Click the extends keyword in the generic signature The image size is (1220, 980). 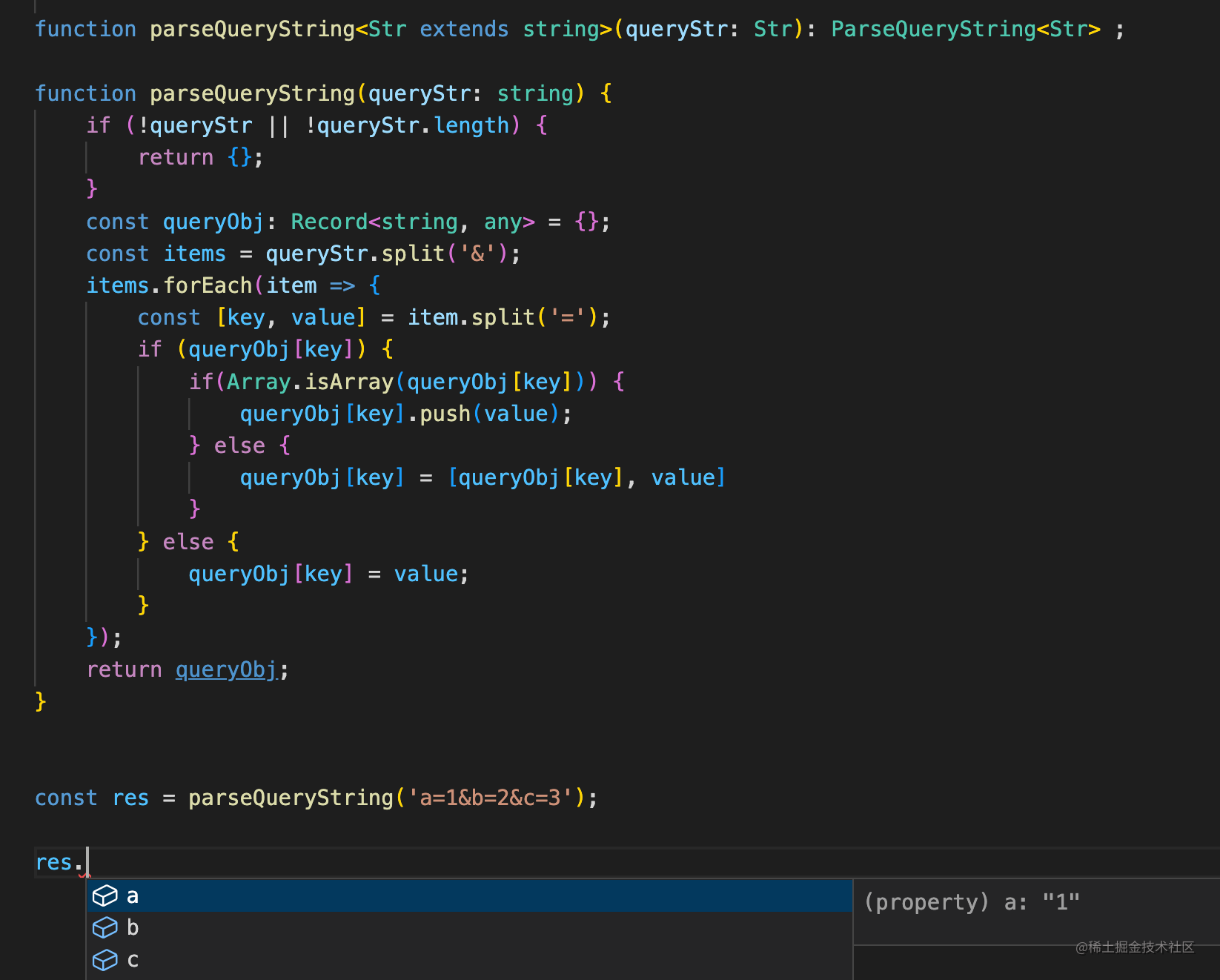point(464,29)
